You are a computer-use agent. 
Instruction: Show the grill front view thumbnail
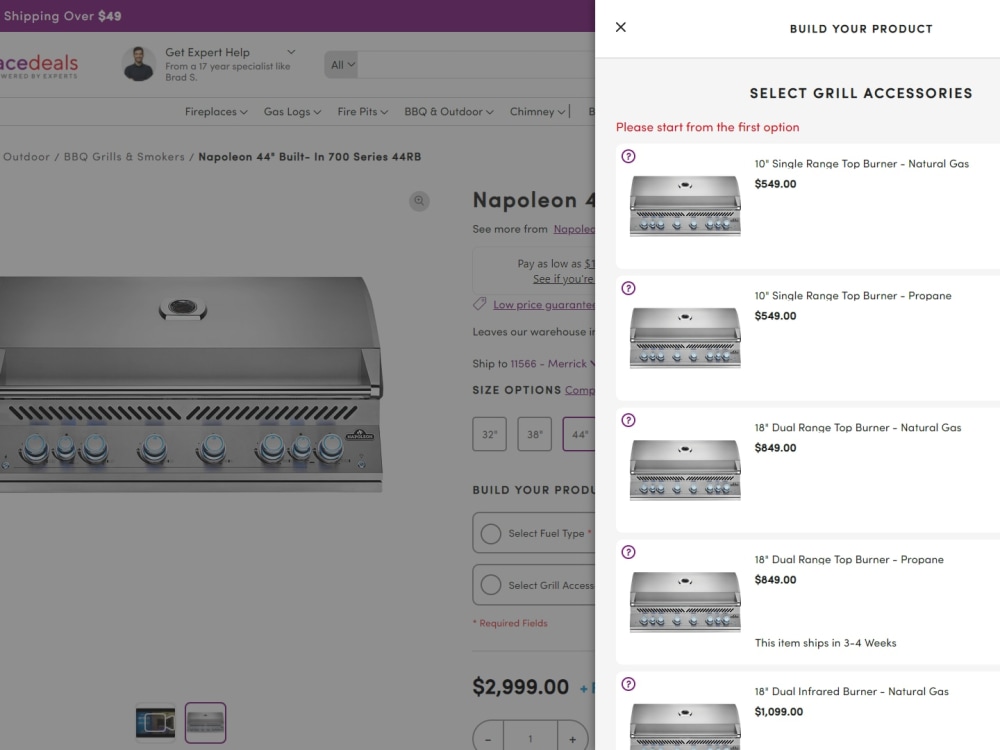click(205, 723)
